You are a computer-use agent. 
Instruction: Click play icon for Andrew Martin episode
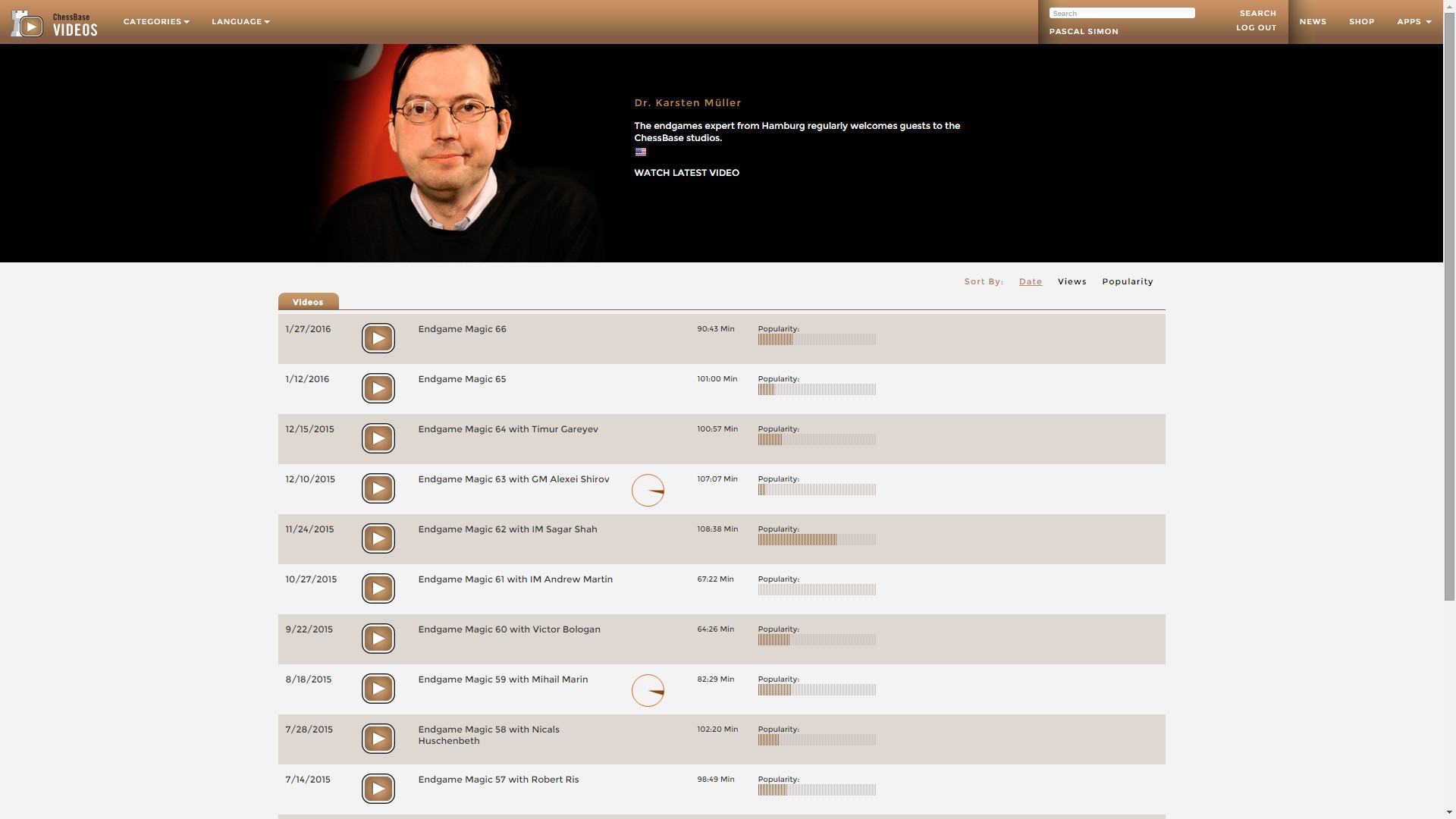[378, 588]
